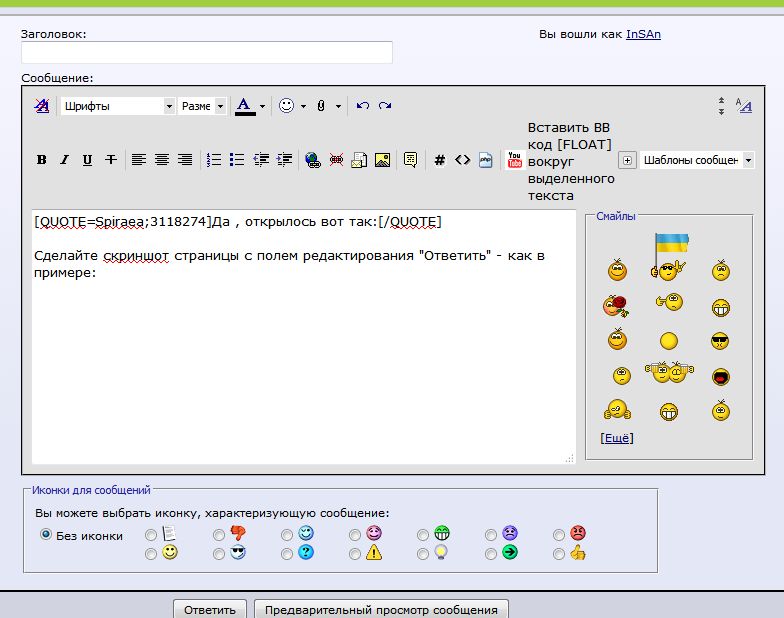Screen dimensions: 784x618
Task: Insert the plain yellow circle smiley
Action: coord(668,341)
